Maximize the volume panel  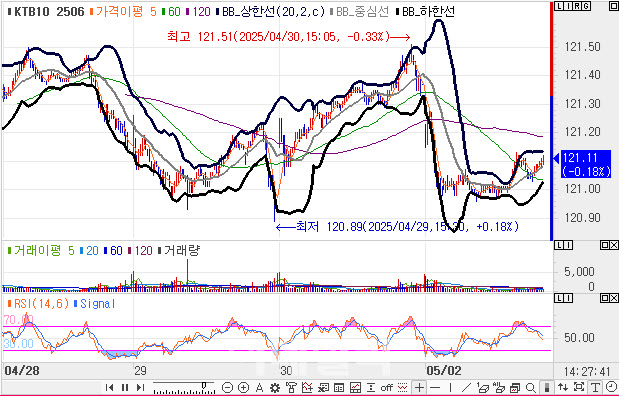point(605,246)
